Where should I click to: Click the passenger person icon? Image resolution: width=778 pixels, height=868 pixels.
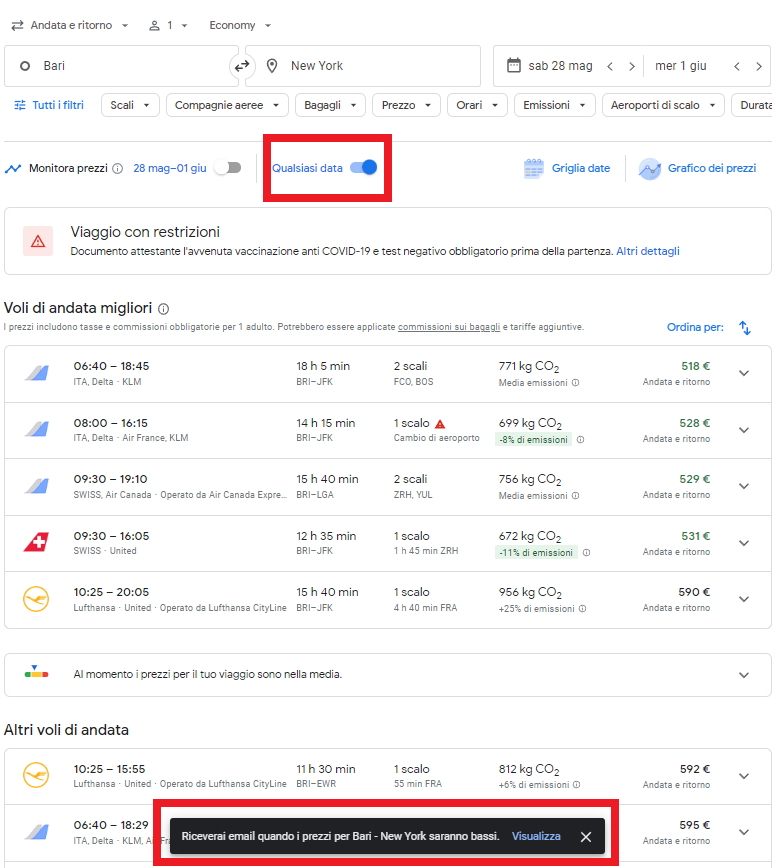click(154, 25)
